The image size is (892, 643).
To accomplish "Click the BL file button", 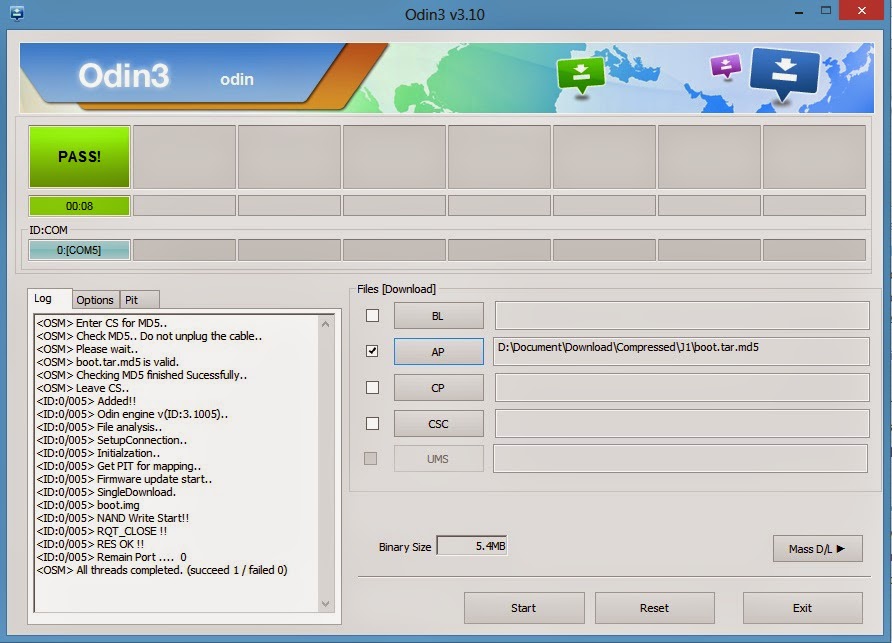I will tap(439, 316).
